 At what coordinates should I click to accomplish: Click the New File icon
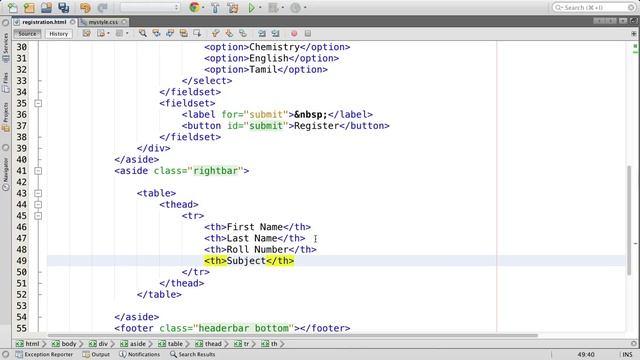pos(13,7)
